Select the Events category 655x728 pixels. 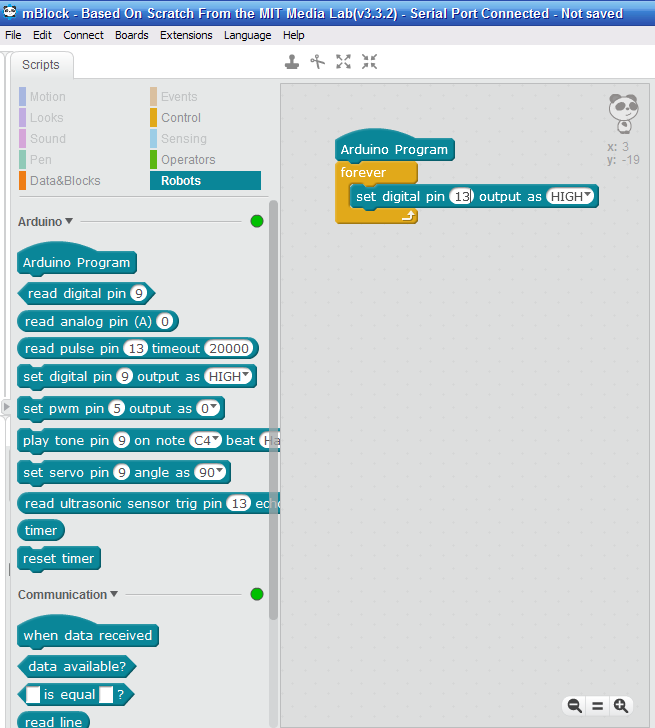175,97
